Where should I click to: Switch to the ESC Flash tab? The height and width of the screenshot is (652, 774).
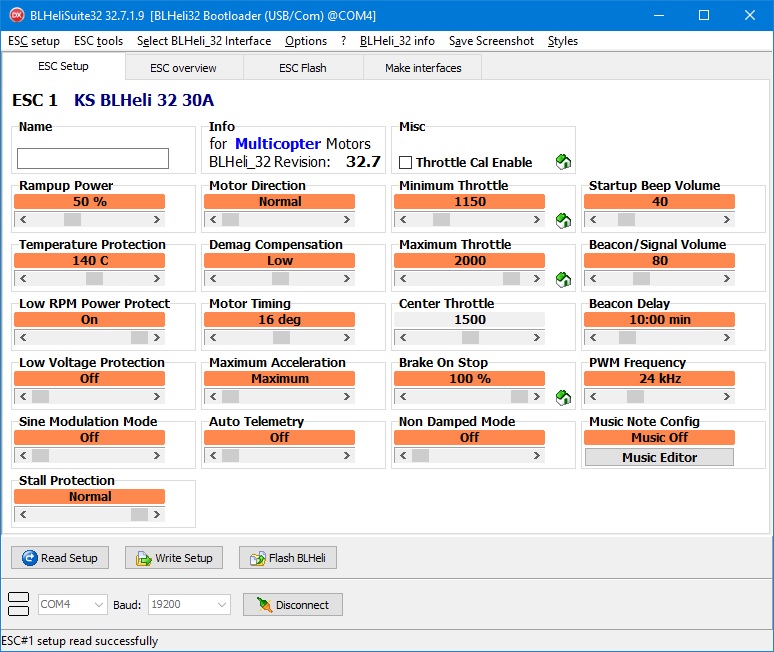(x=302, y=68)
